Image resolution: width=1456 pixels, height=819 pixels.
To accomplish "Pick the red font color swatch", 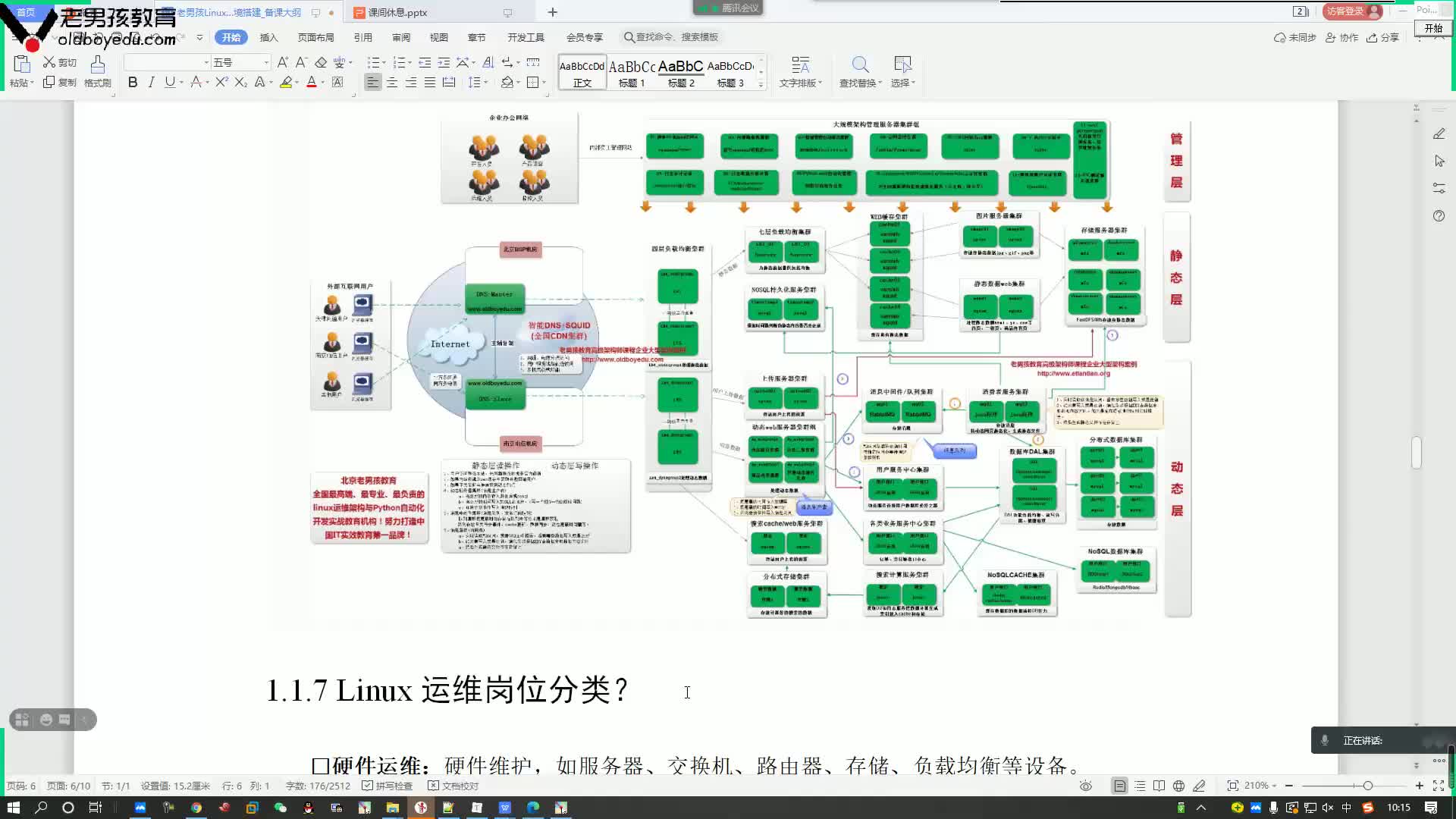I will click(x=311, y=82).
